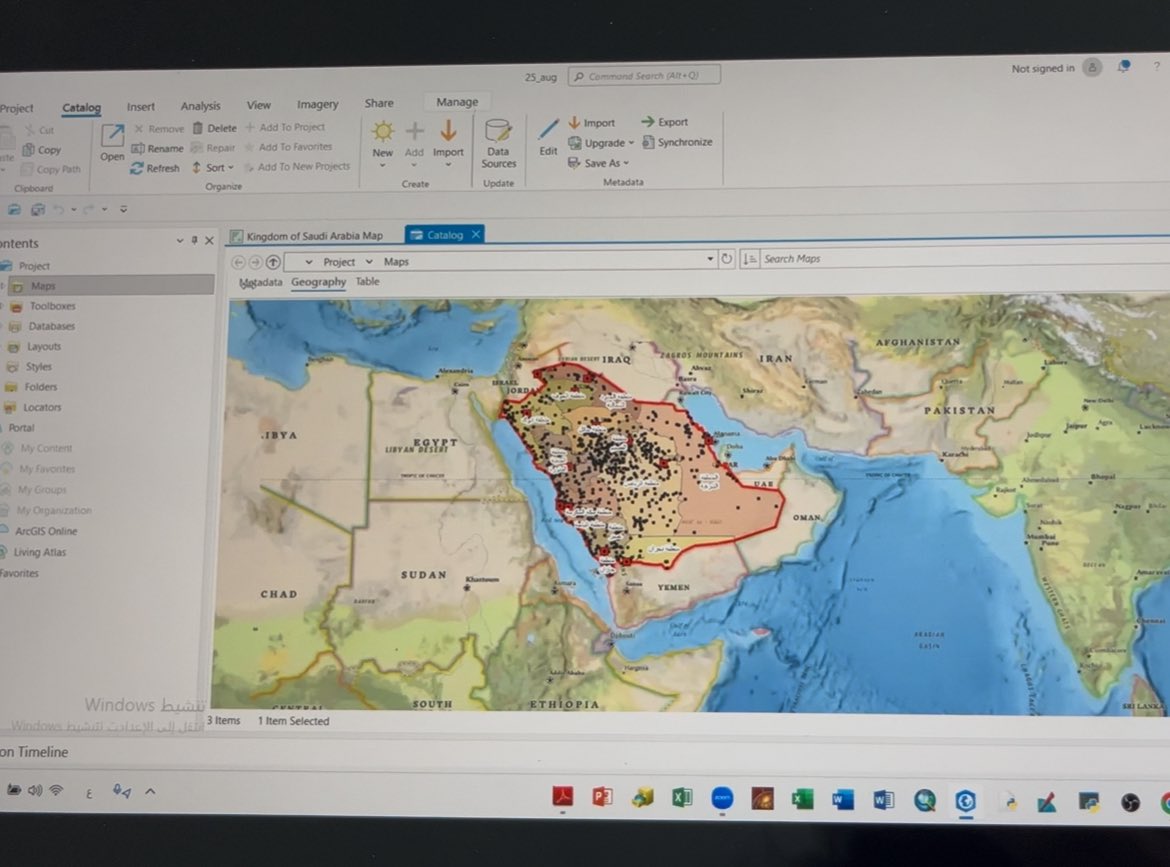Open Zoom from the taskbar
This screenshot has height=867, width=1170.
(x=722, y=798)
